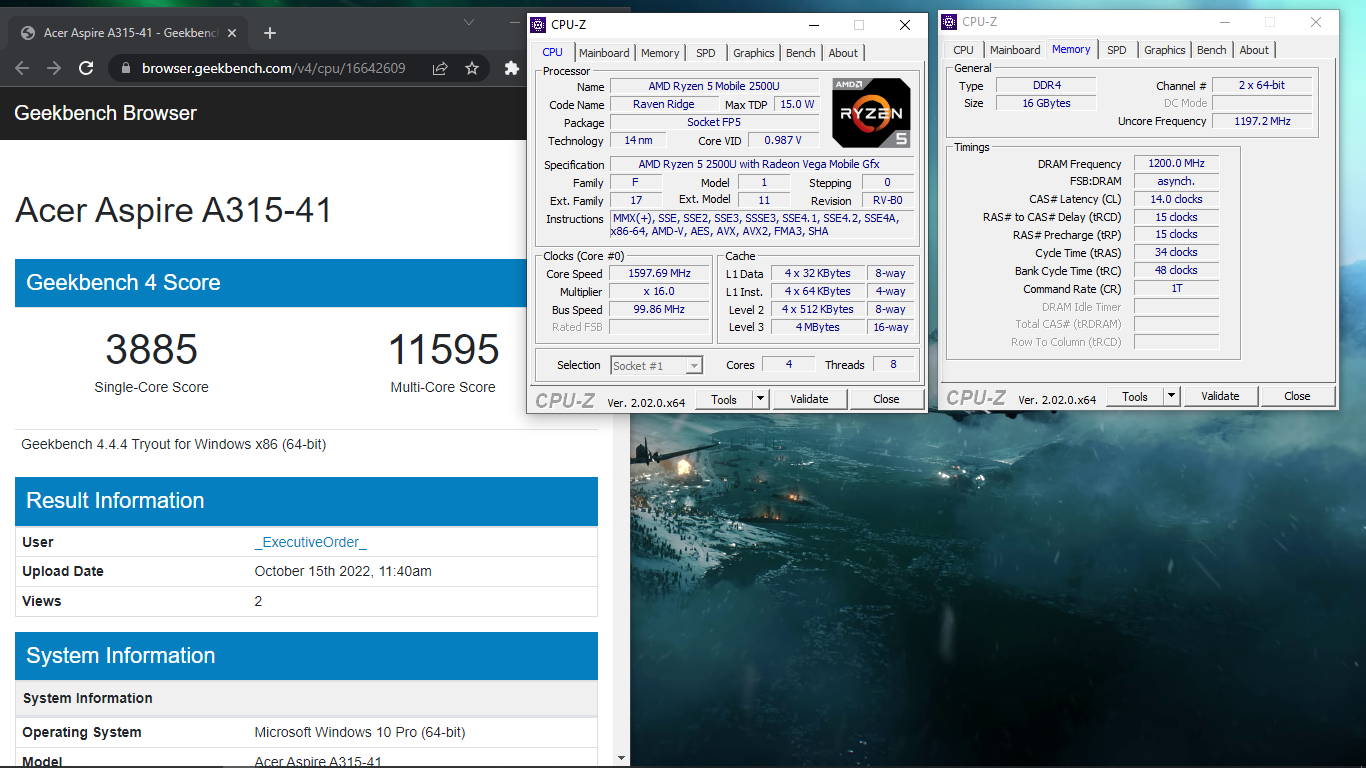
Task: Click the upload date October 15th 2022 text
Action: 343,572
